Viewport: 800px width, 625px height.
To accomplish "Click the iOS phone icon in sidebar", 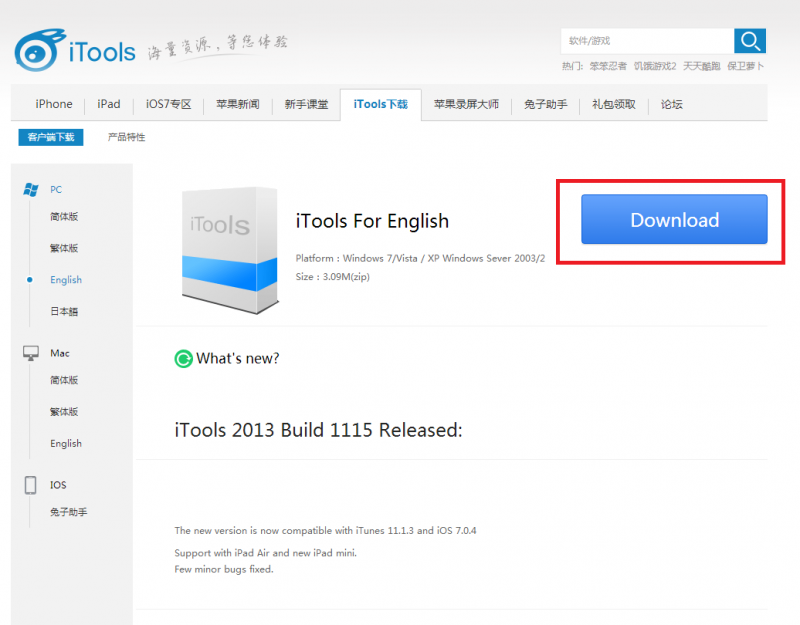I will [x=31, y=485].
